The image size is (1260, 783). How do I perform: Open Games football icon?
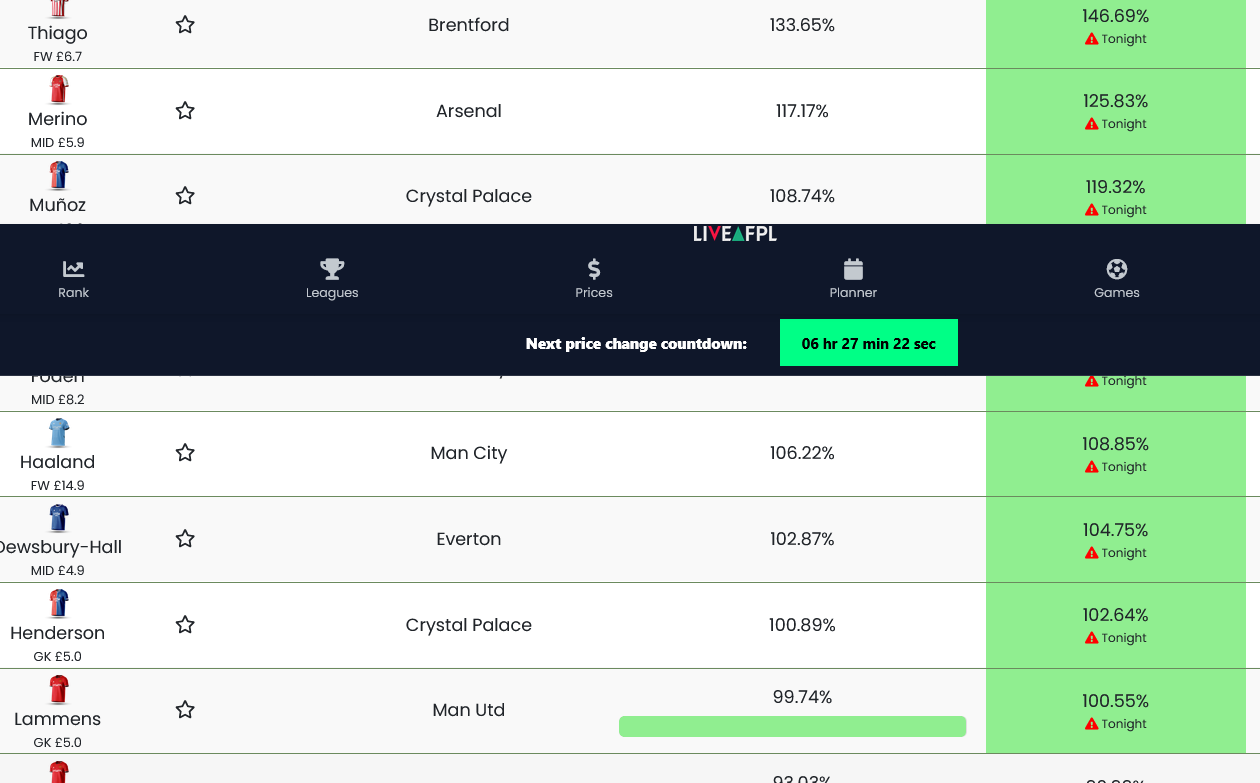click(x=1117, y=268)
